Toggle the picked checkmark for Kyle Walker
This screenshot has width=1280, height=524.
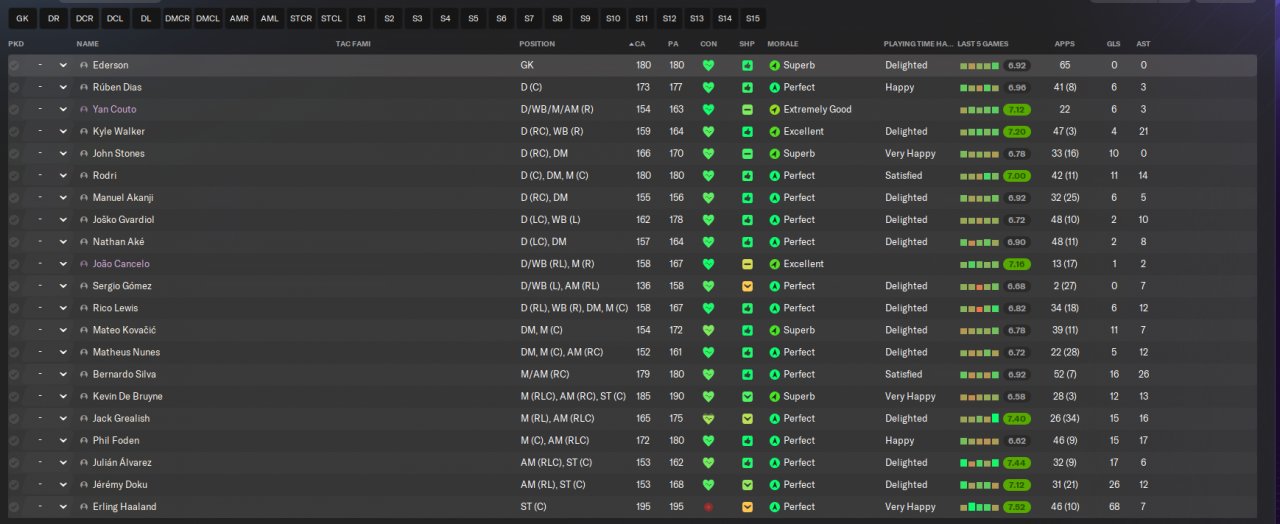click(14, 131)
